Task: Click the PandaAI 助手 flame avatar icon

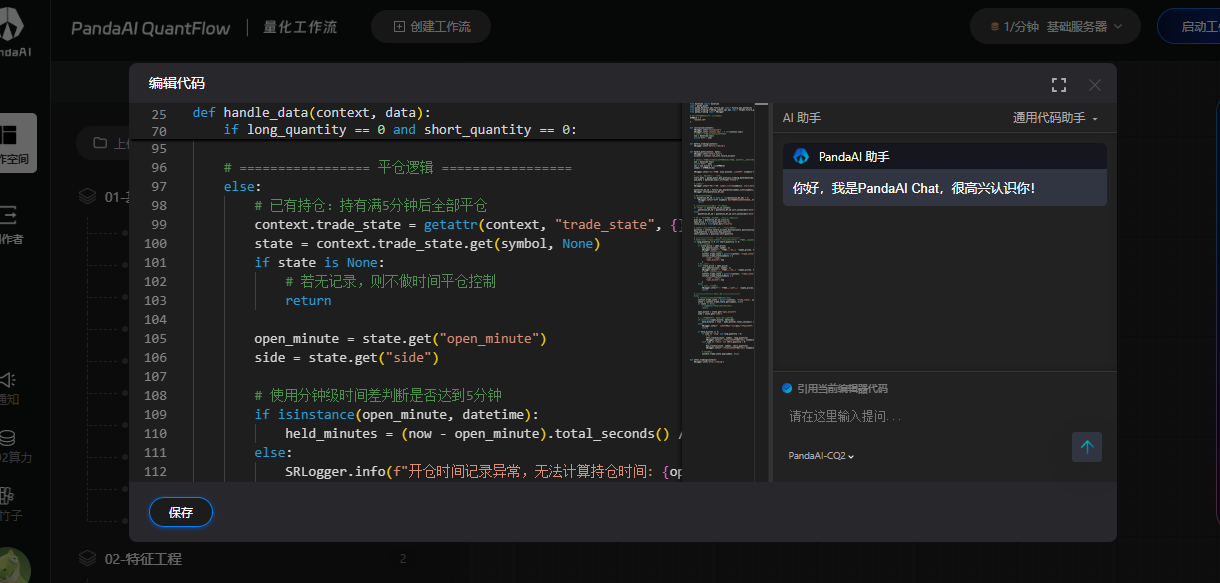Action: pos(800,156)
